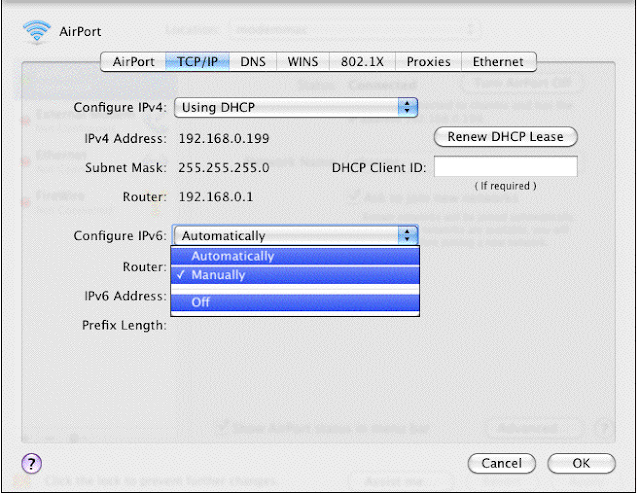Click the AirPort title next to Wi-Fi icon

pyautogui.click(x=80, y=32)
